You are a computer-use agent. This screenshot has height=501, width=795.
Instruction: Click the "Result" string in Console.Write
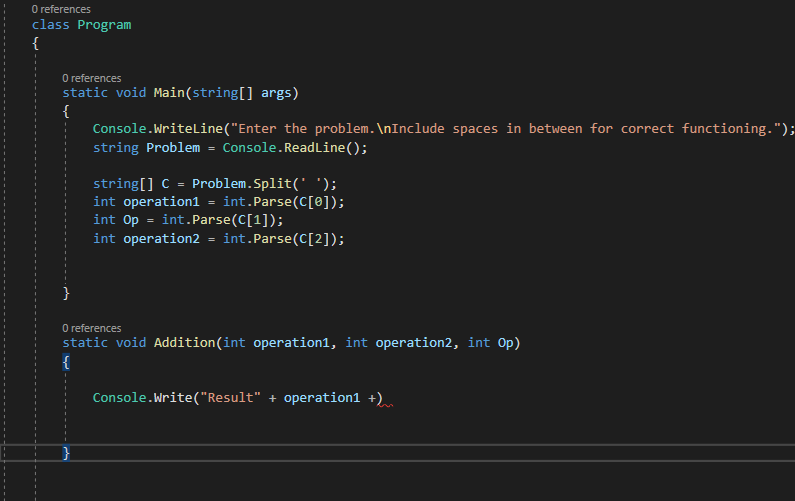coord(231,398)
